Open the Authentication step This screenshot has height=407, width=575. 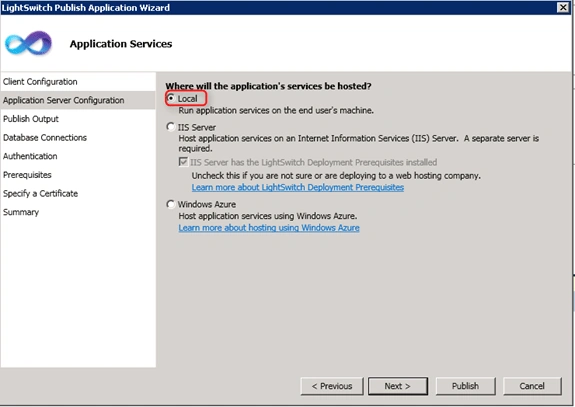pyautogui.click(x=30, y=156)
